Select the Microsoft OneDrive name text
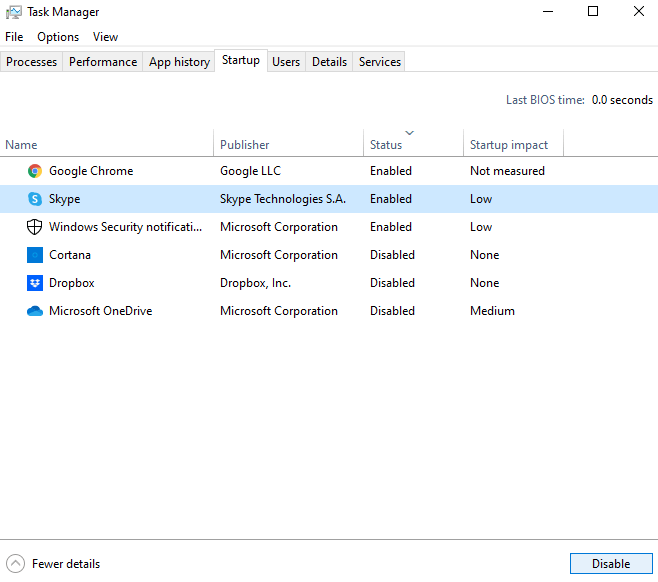Screen dimensions: 658x582 101,311
